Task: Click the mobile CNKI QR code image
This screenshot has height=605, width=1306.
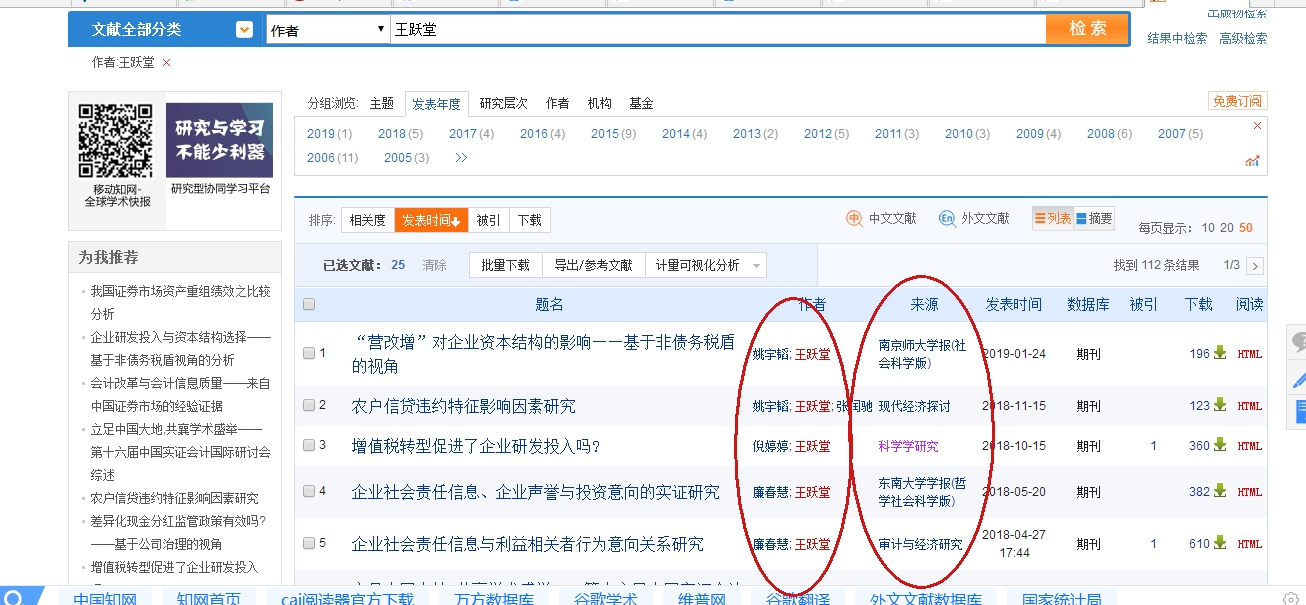Action: [x=115, y=141]
